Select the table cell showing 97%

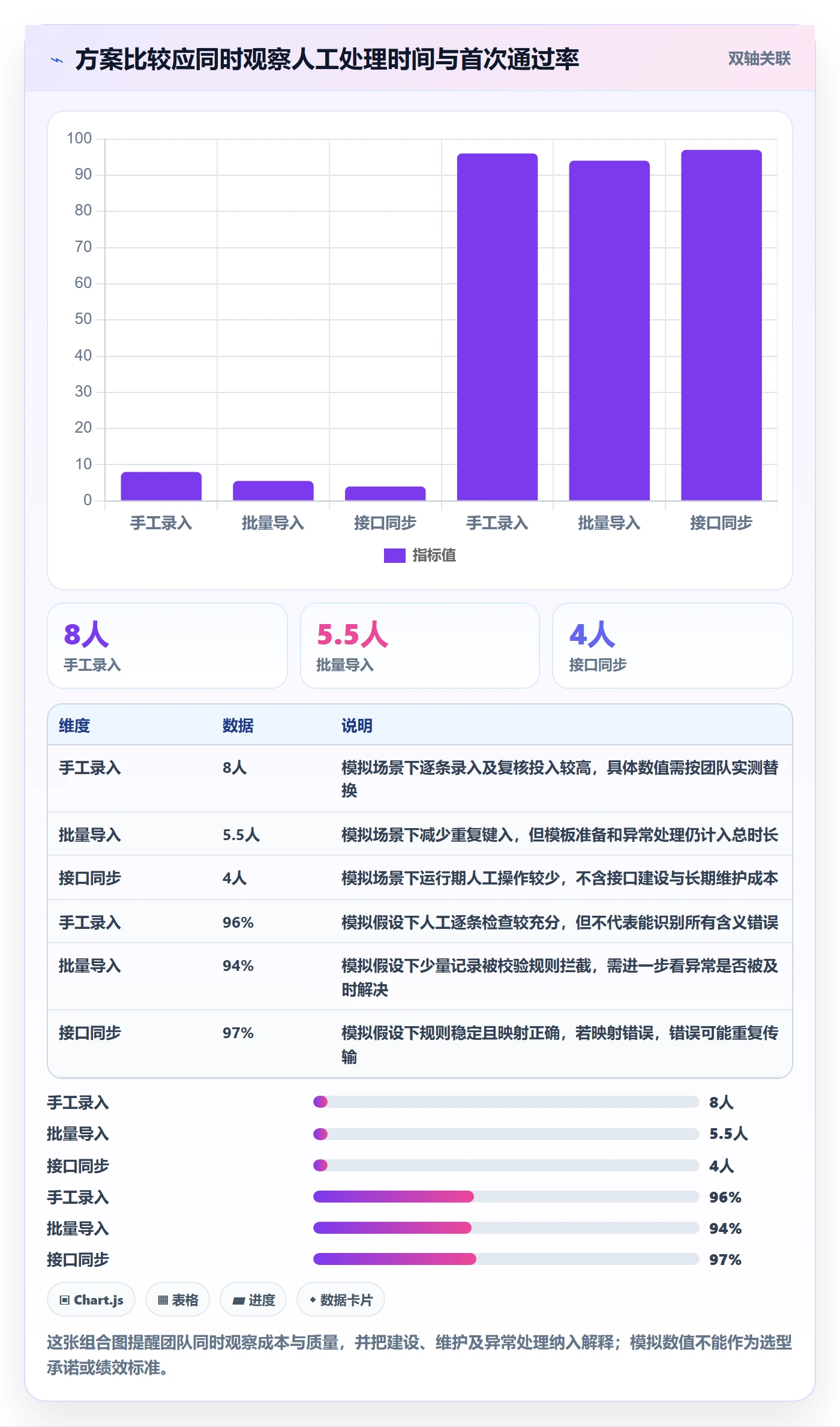click(x=238, y=1033)
